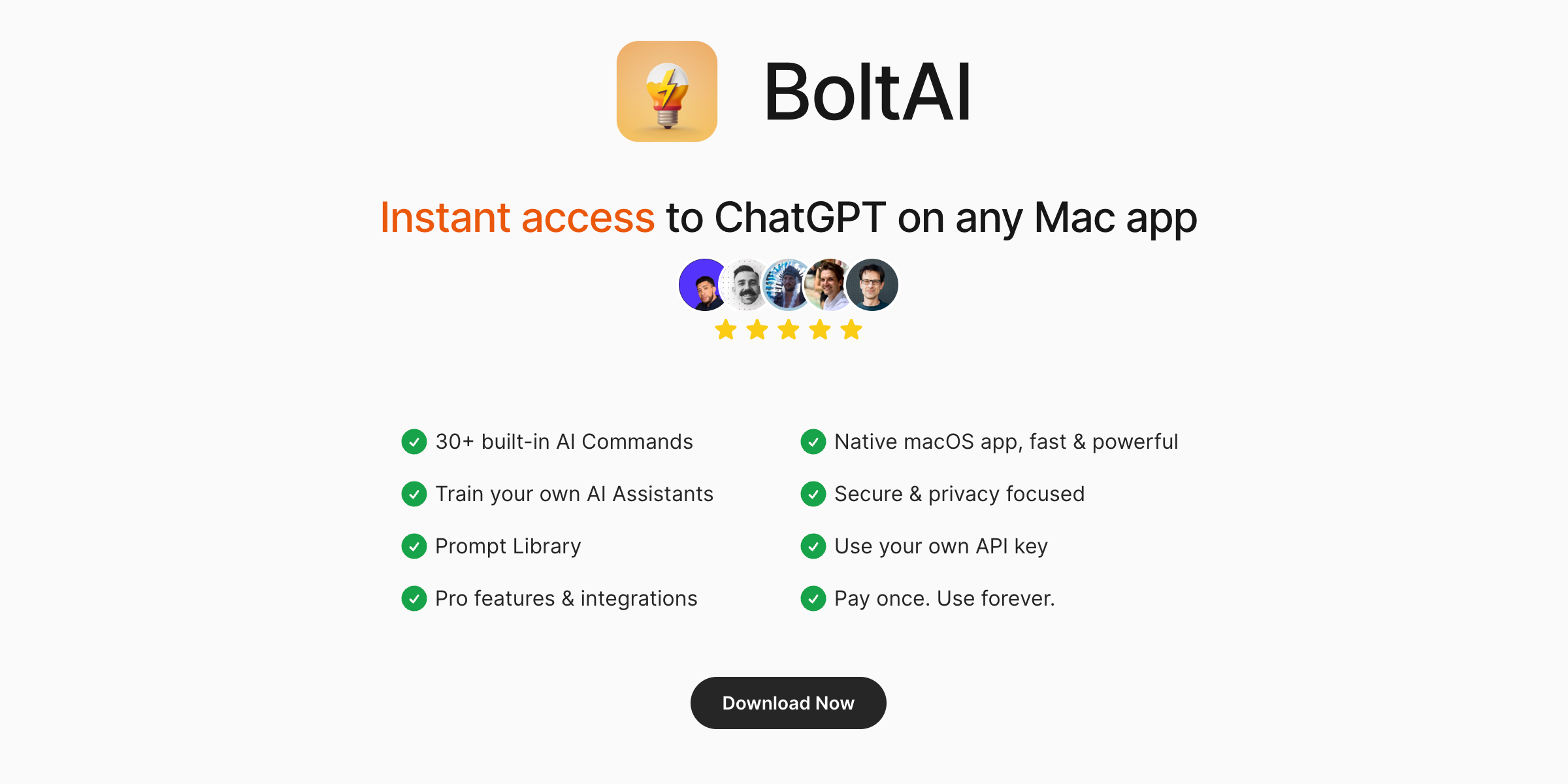1568x784 pixels.
Task: Click the first yellow rating star
Action: coord(727,329)
